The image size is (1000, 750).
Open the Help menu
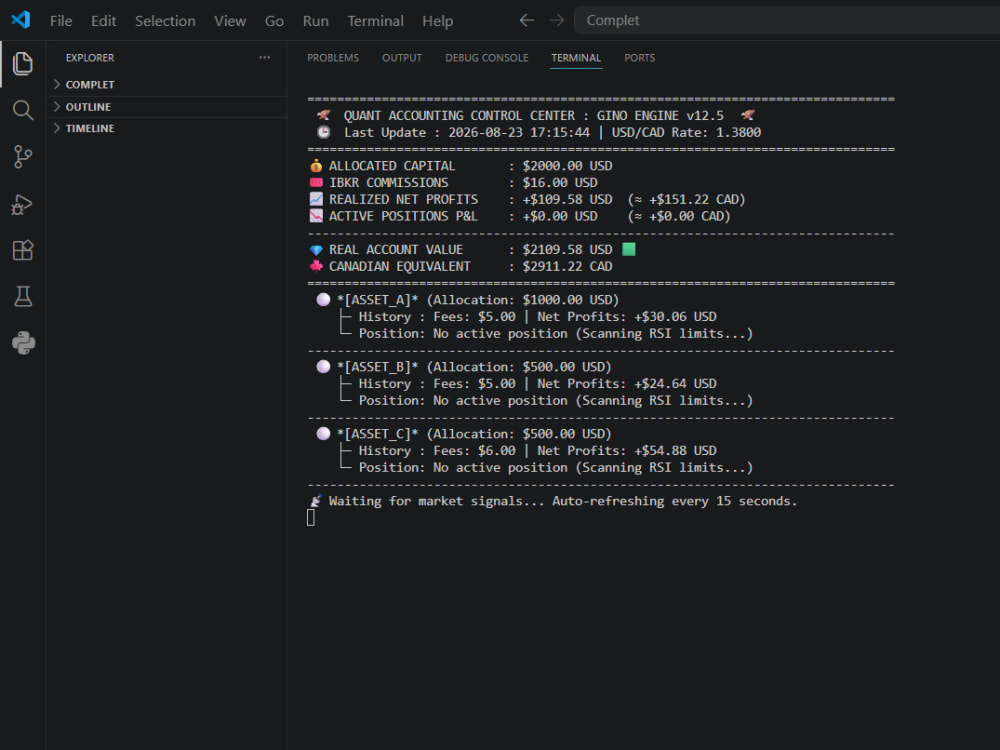438,21
